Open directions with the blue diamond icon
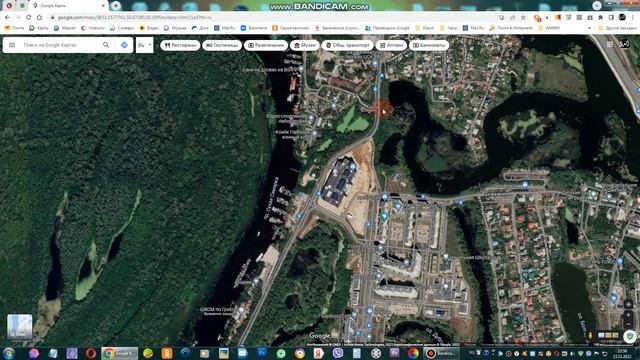This screenshot has height=360, width=640. (124, 45)
